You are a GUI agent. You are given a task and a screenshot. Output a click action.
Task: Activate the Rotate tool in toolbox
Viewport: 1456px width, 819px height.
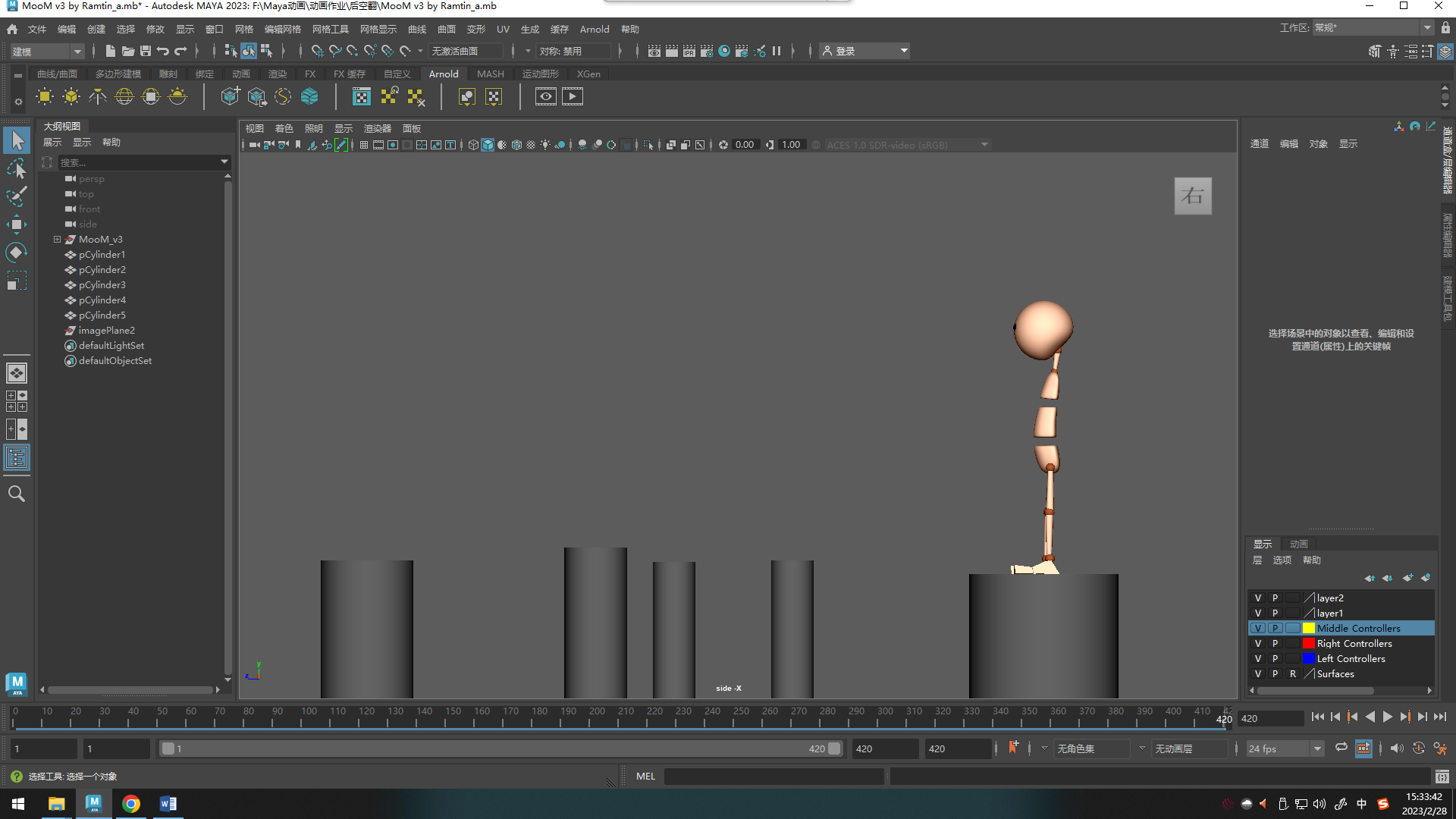tap(17, 252)
